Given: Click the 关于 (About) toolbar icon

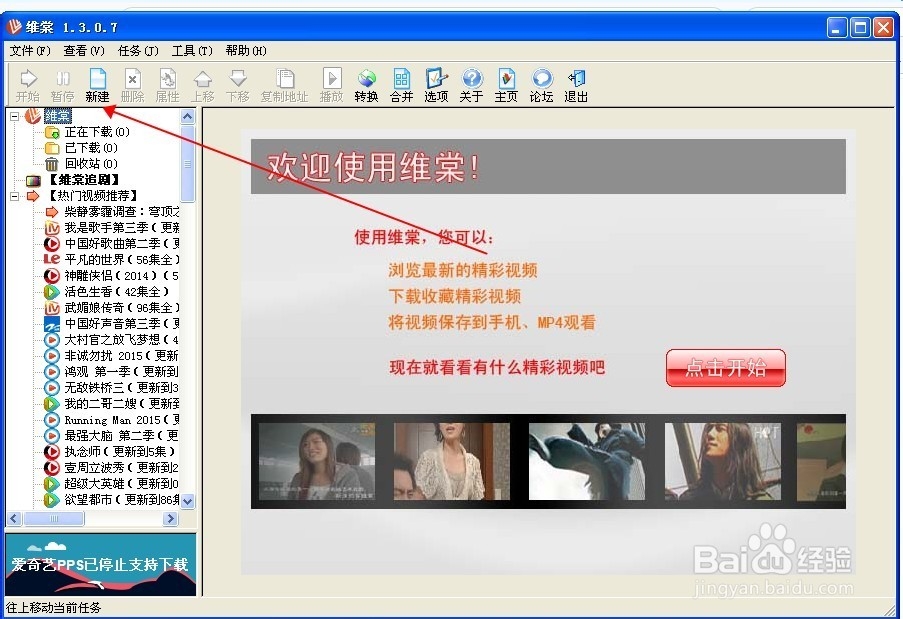Looking at the screenshot, I should pos(471,85).
